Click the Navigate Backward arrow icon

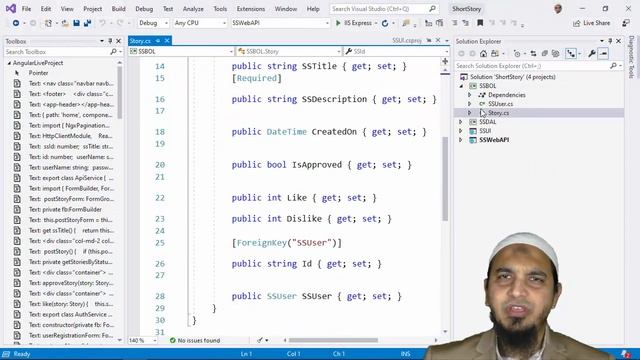click(x=16, y=23)
